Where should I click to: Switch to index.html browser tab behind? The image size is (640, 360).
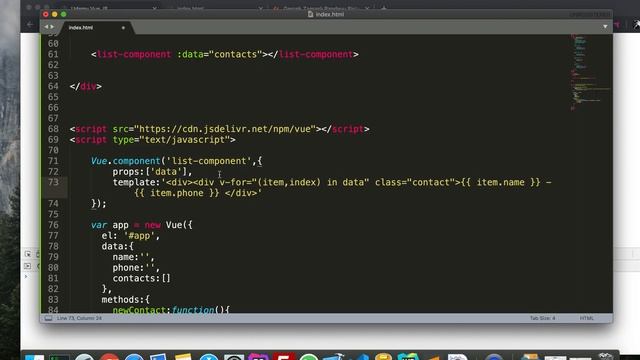pyautogui.click(x=190, y=8)
